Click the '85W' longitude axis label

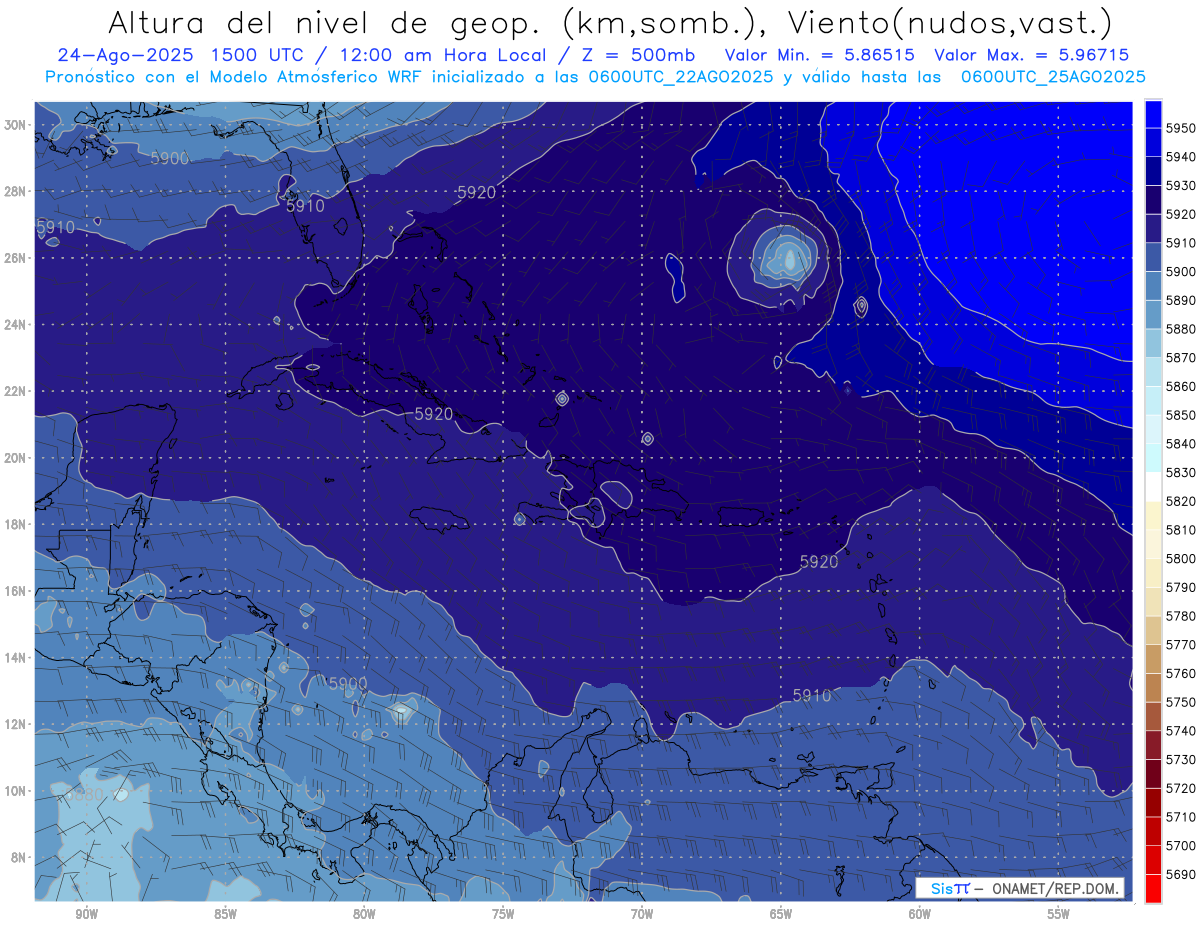pos(225,914)
